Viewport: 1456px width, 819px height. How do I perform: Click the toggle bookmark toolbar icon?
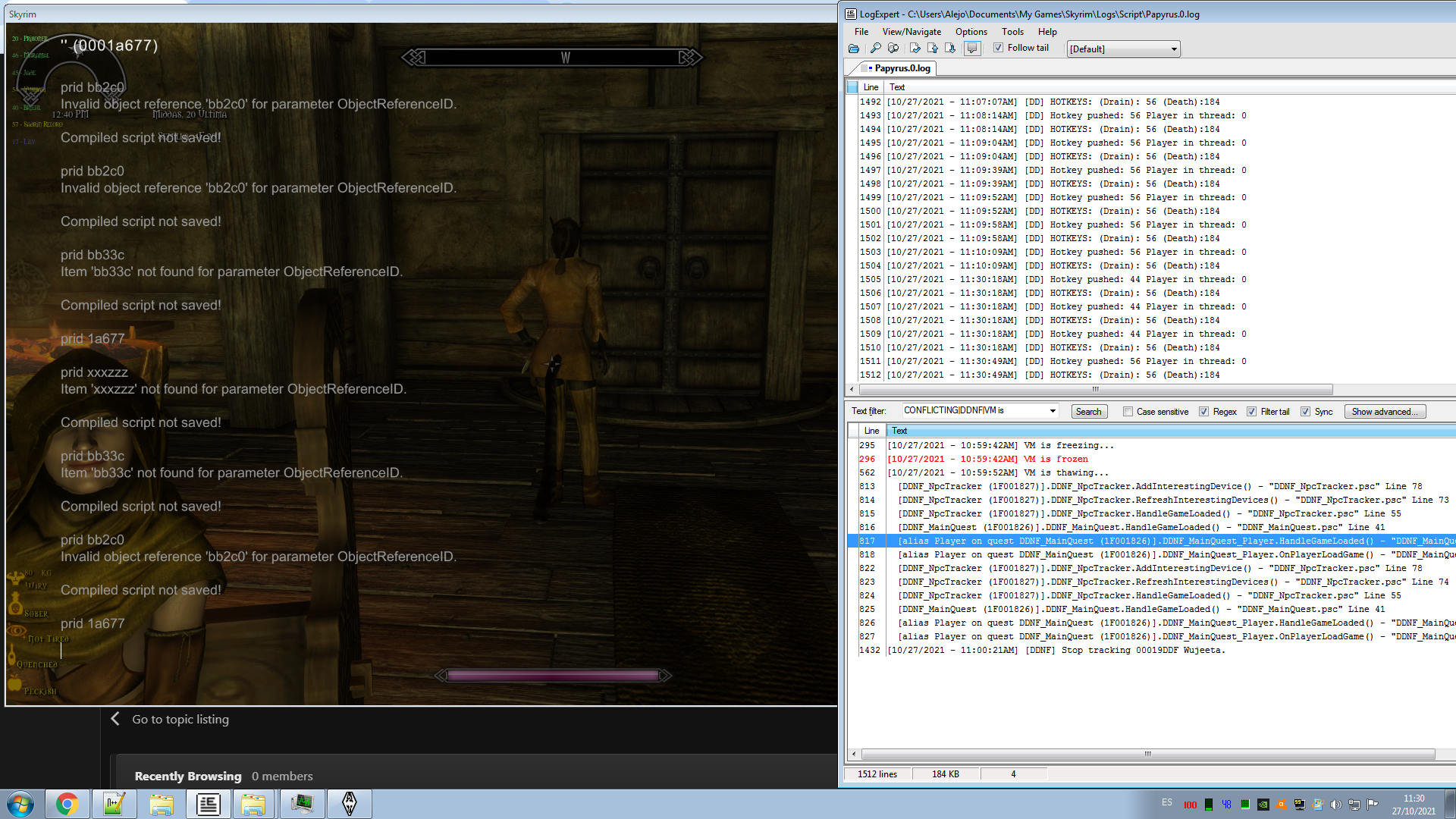(x=915, y=49)
